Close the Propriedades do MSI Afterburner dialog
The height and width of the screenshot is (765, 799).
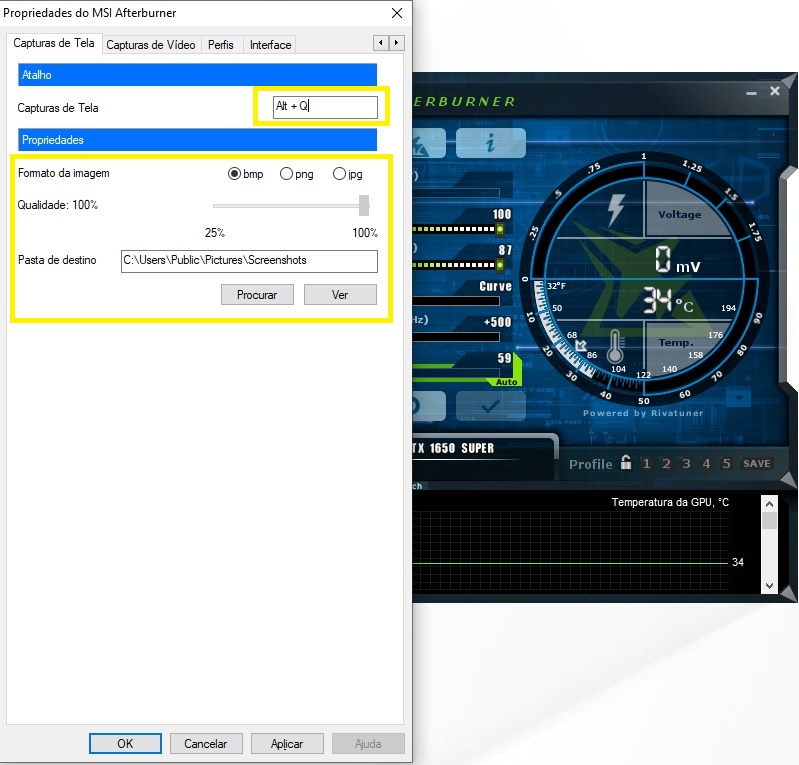pyautogui.click(x=397, y=13)
